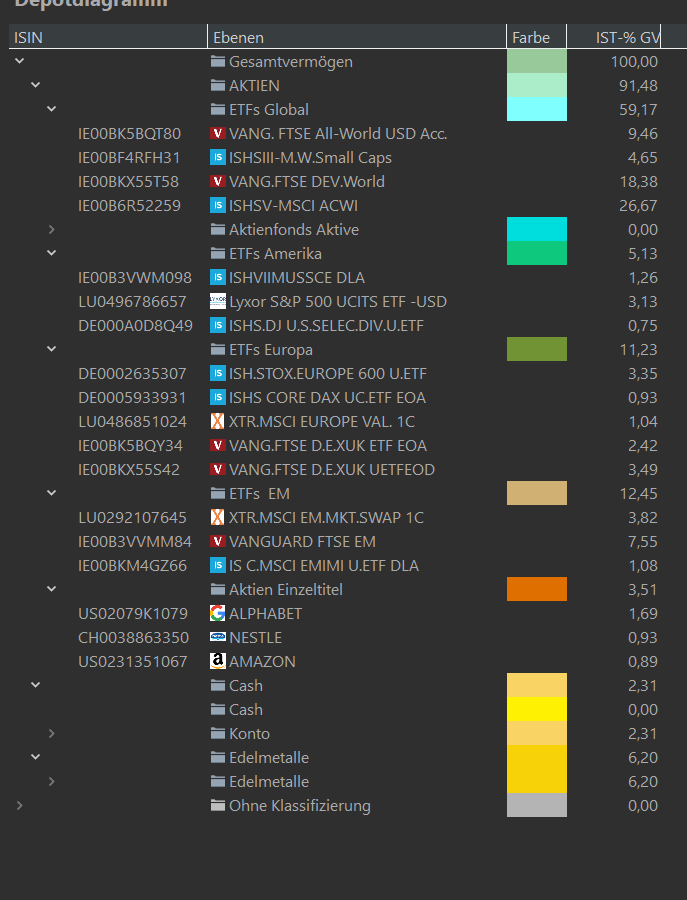Screen dimensions: 687x900
Task: Open the gray swatch for Ohne Klassifizierung
Action: point(537,805)
